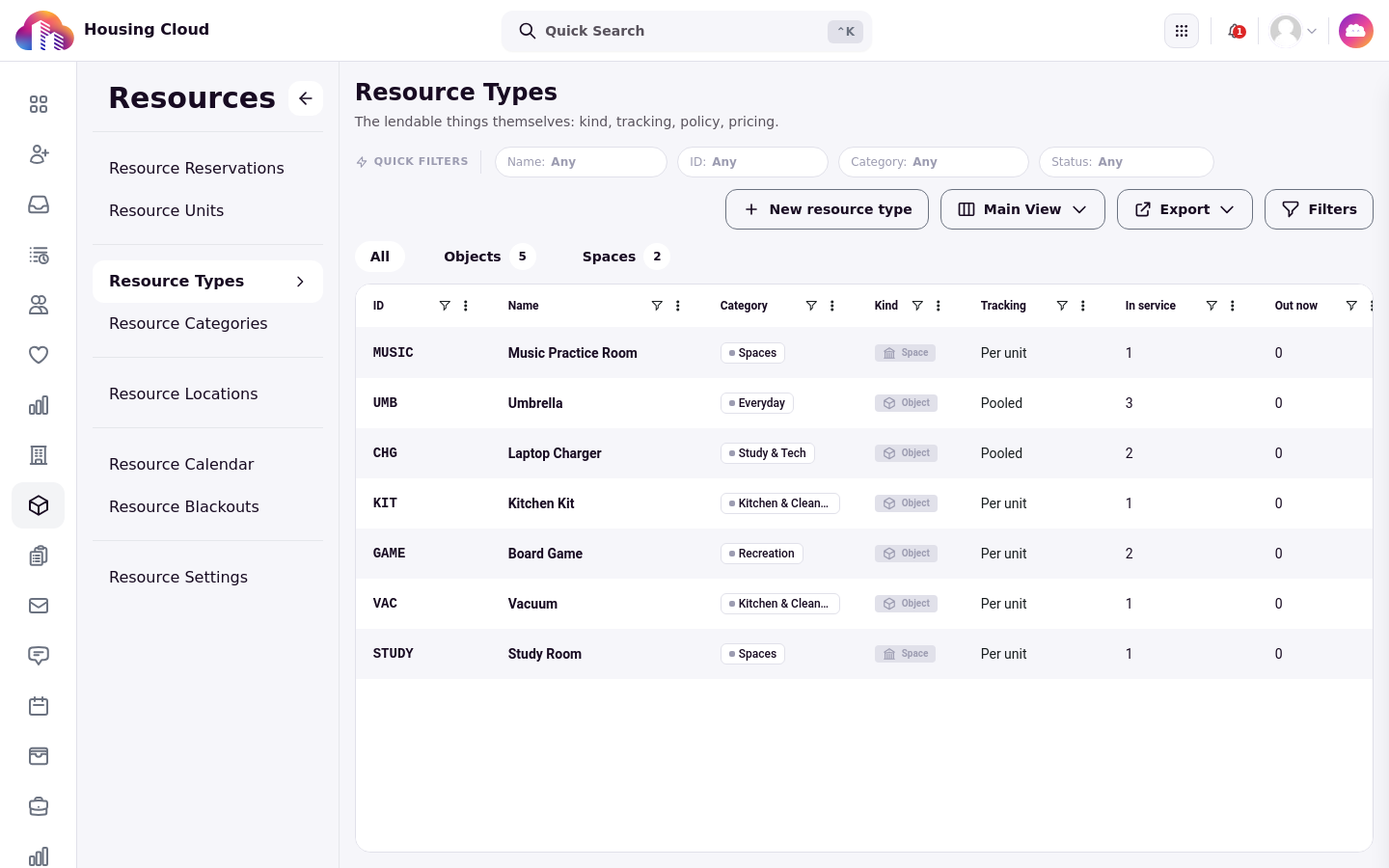Click the add-user icon in the sidebar
The height and width of the screenshot is (868, 1389).
[39, 154]
